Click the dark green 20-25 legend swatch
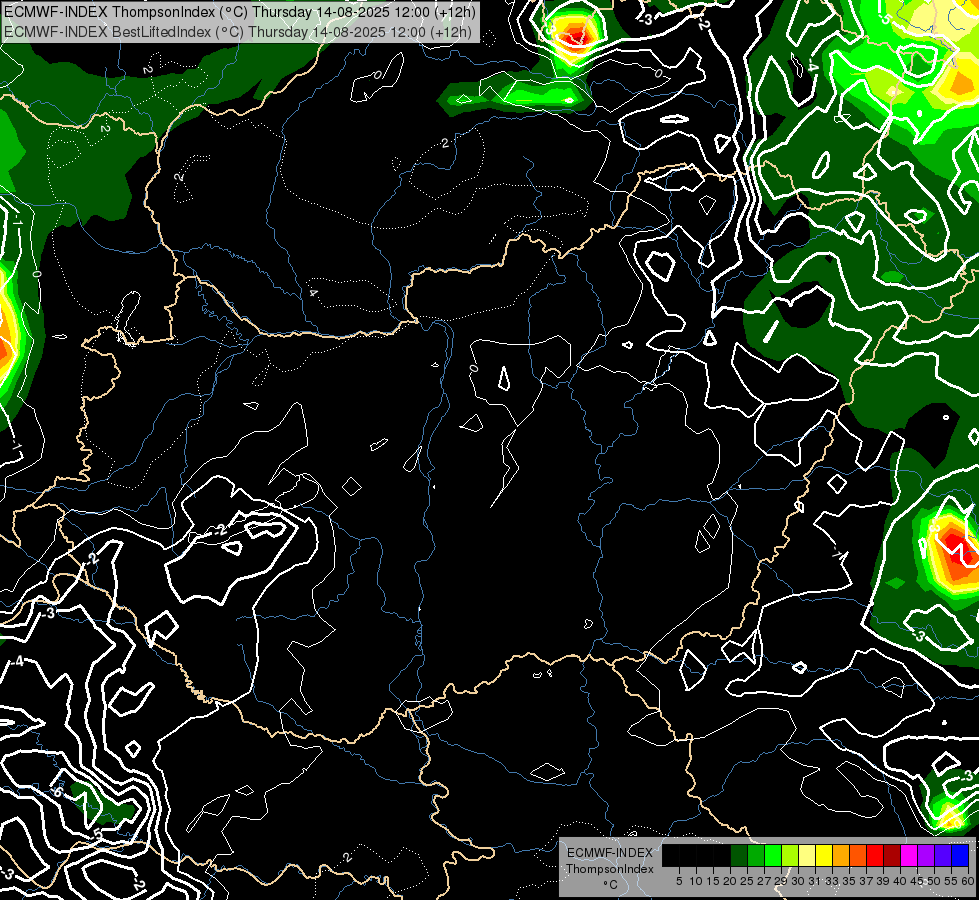979x900 pixels. coord(739,855)
